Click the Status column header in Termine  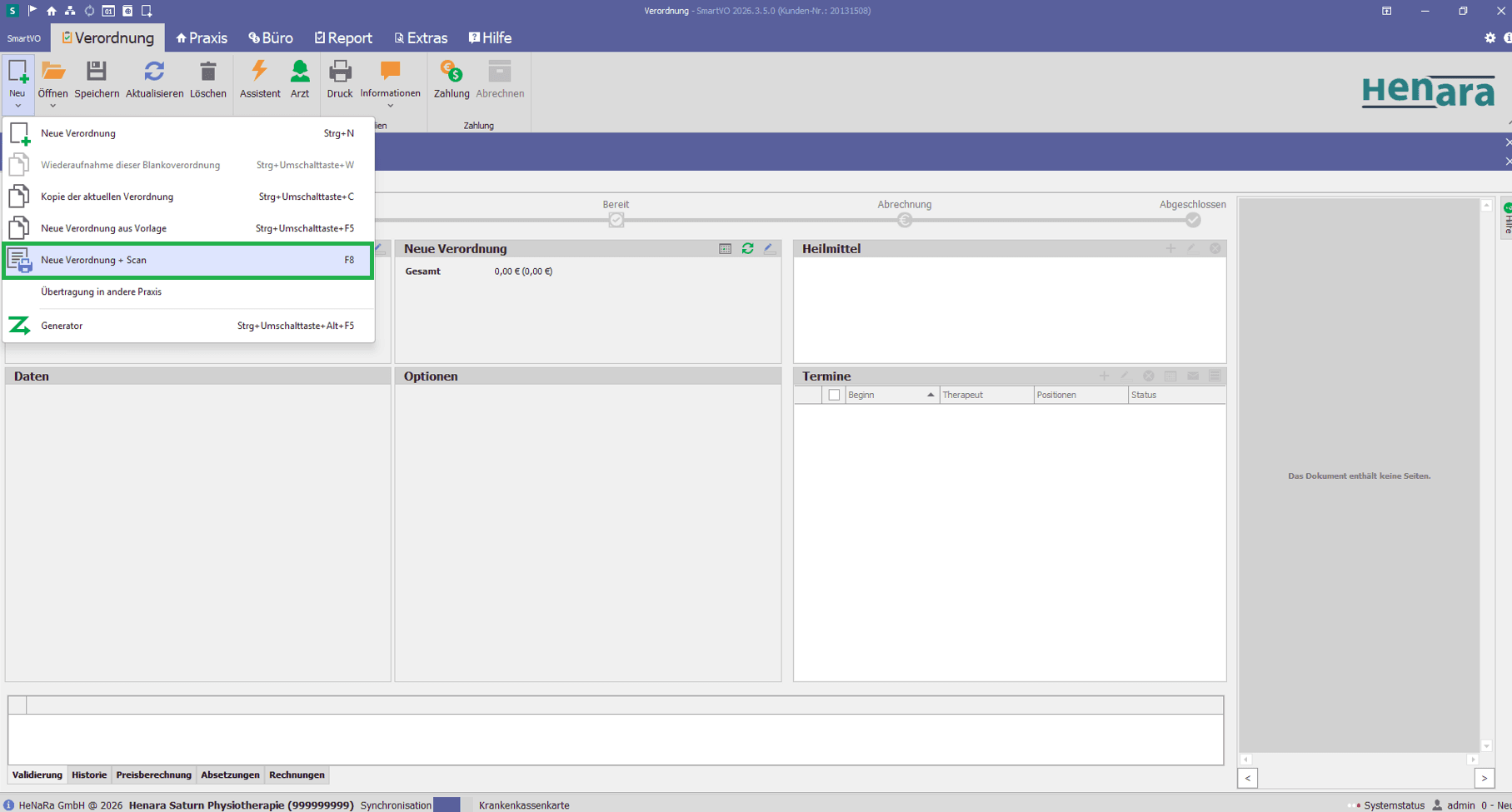pos(1176,395)
